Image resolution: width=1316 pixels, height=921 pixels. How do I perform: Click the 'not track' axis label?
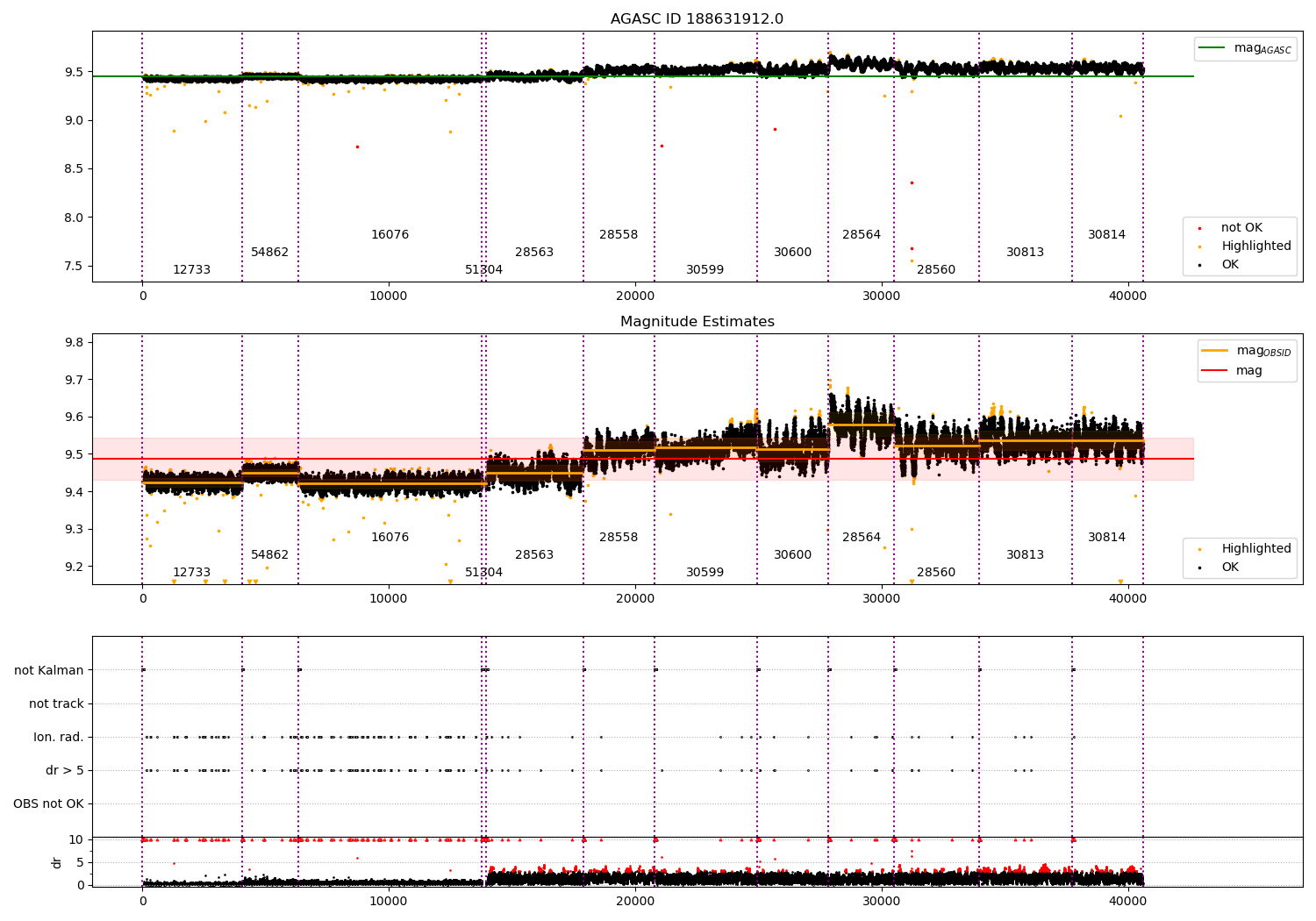[56, 704]
